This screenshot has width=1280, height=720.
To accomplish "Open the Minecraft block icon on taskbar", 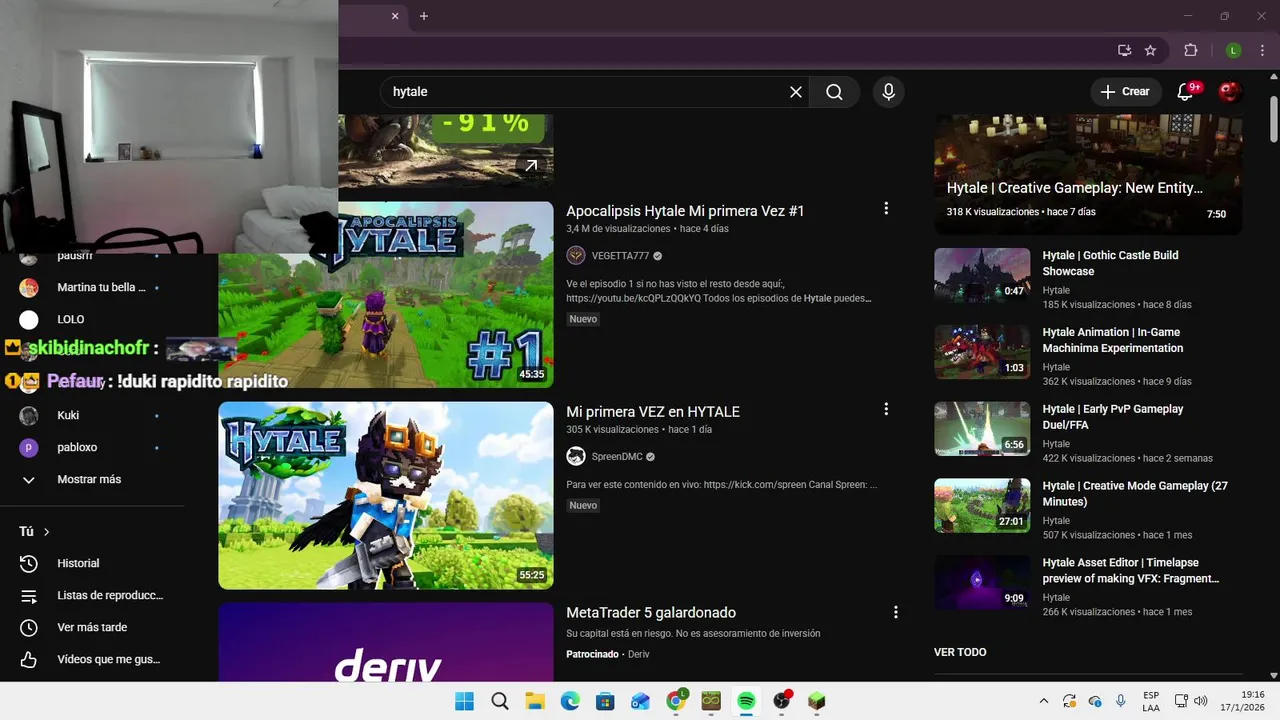I will click(x=816, y=701).
